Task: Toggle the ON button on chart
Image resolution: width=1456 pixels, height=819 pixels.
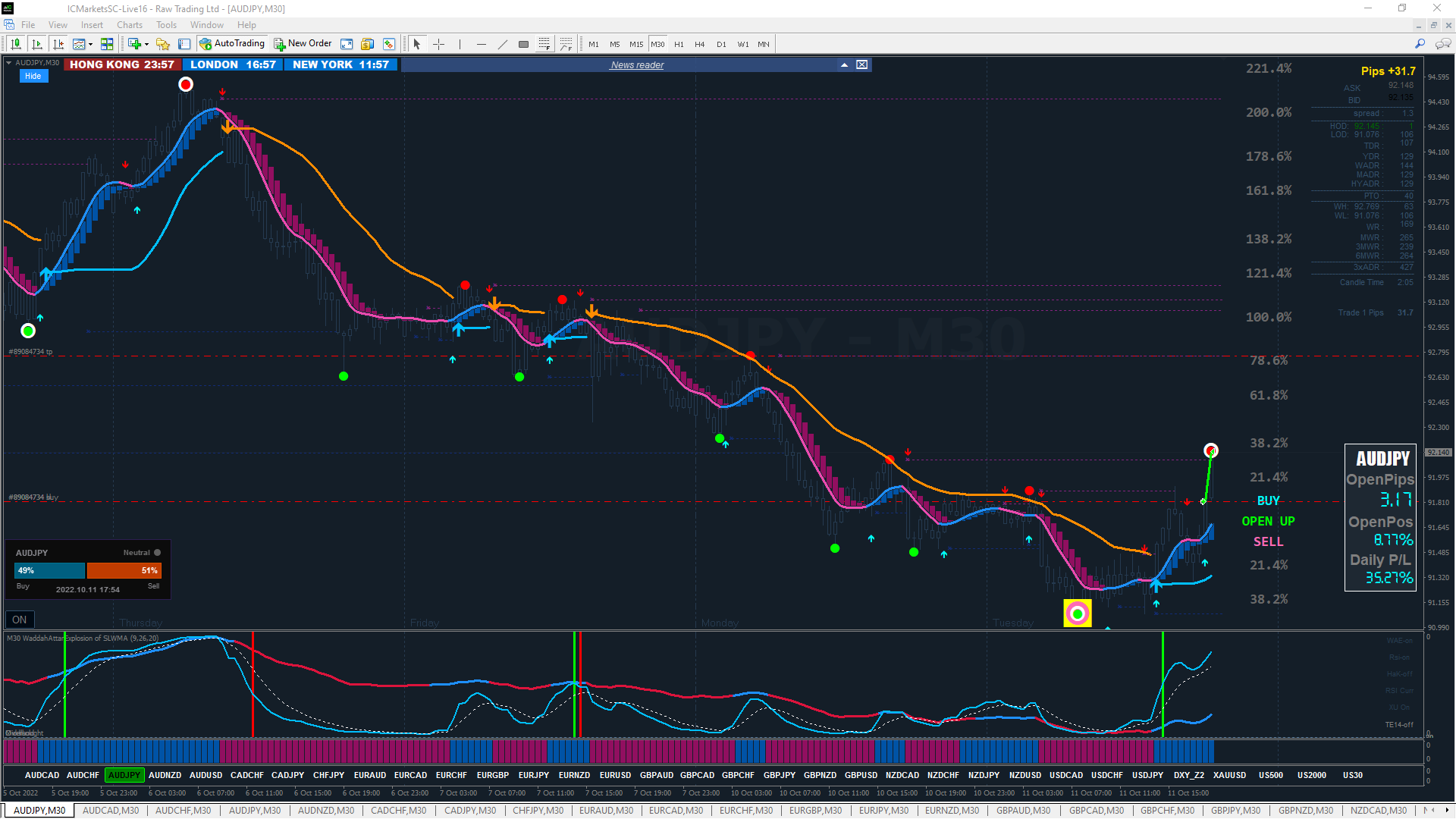Action: pyautogui.click(x=19, y=620)
